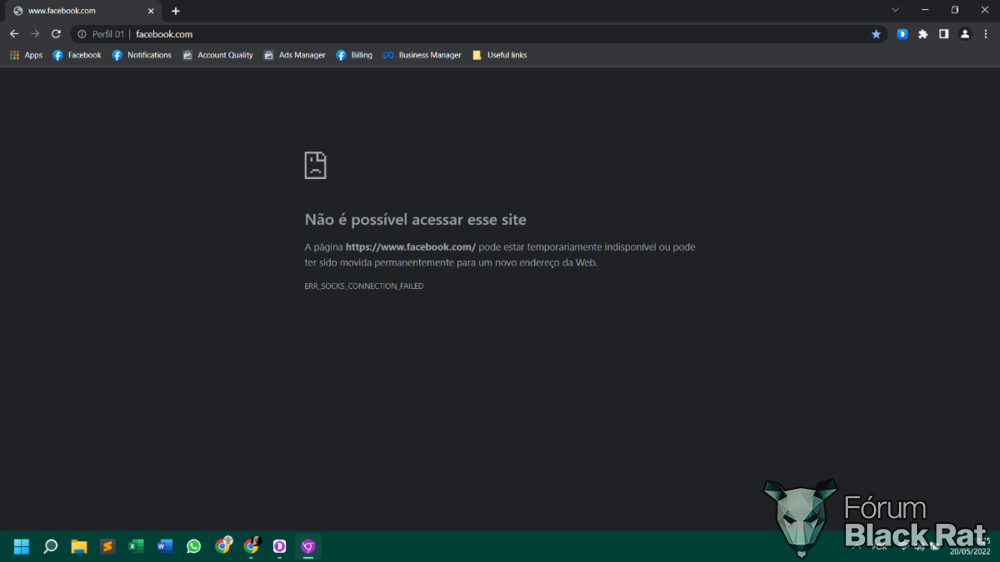This screenshot has width=1000, height=562.
Task: Click the Perfil 01 label in address bar
Action: point(108,34)
